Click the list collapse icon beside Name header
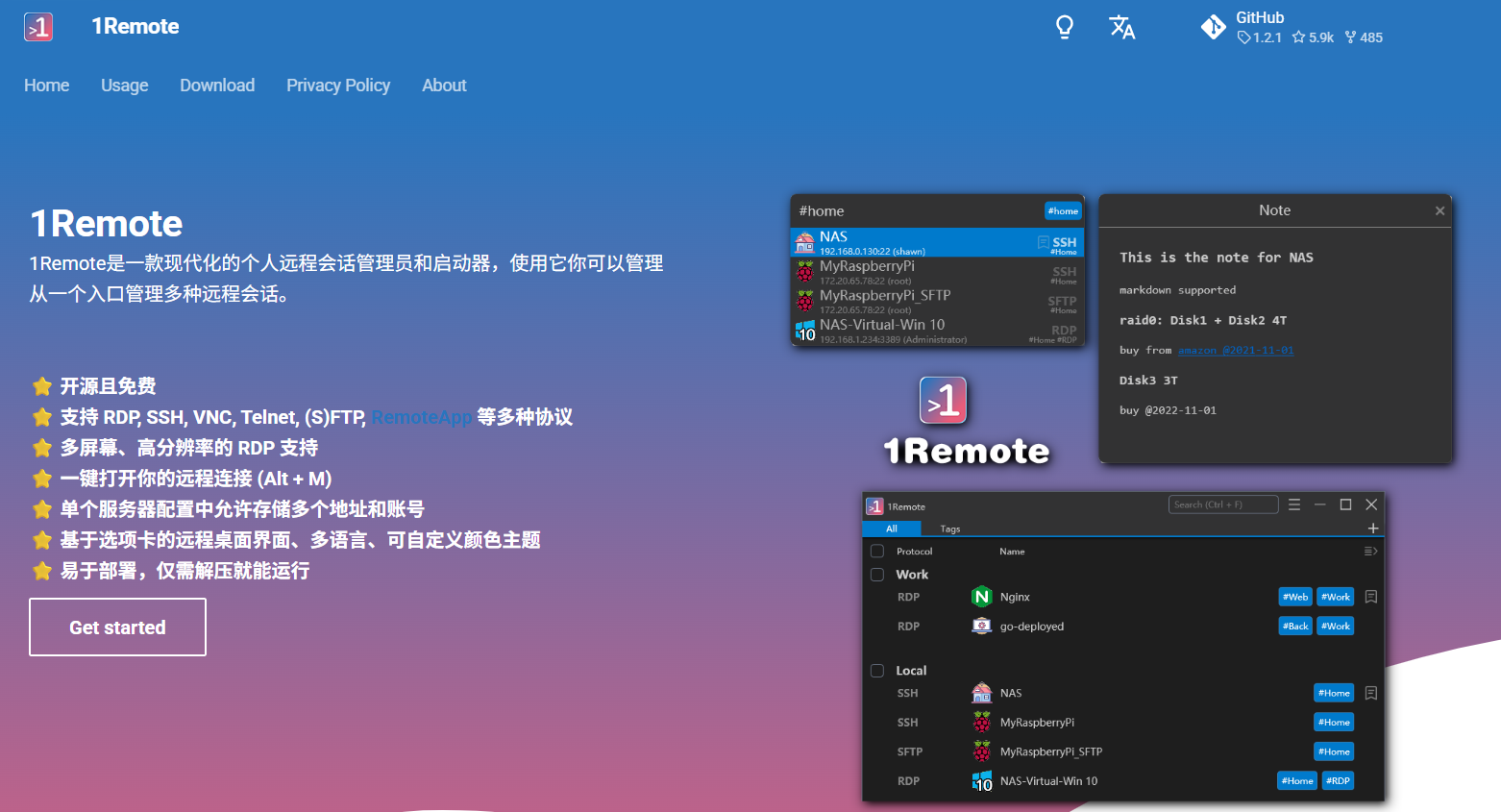Screen dimensions: 1501x812 pos(1371,552)
